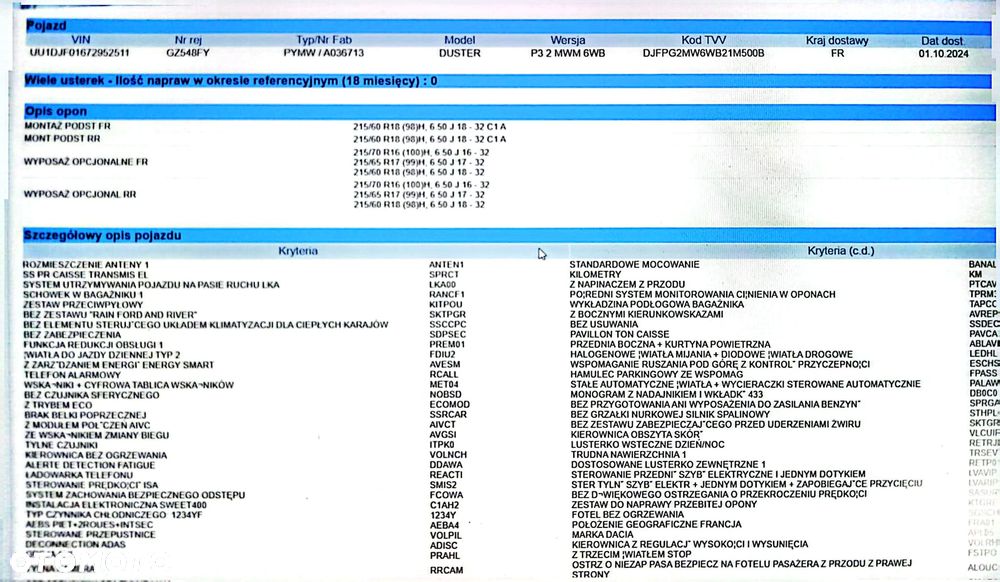Click the FCOWA code
The width and height of the screenshot is (1000, 582).
(x=446, y=495)
